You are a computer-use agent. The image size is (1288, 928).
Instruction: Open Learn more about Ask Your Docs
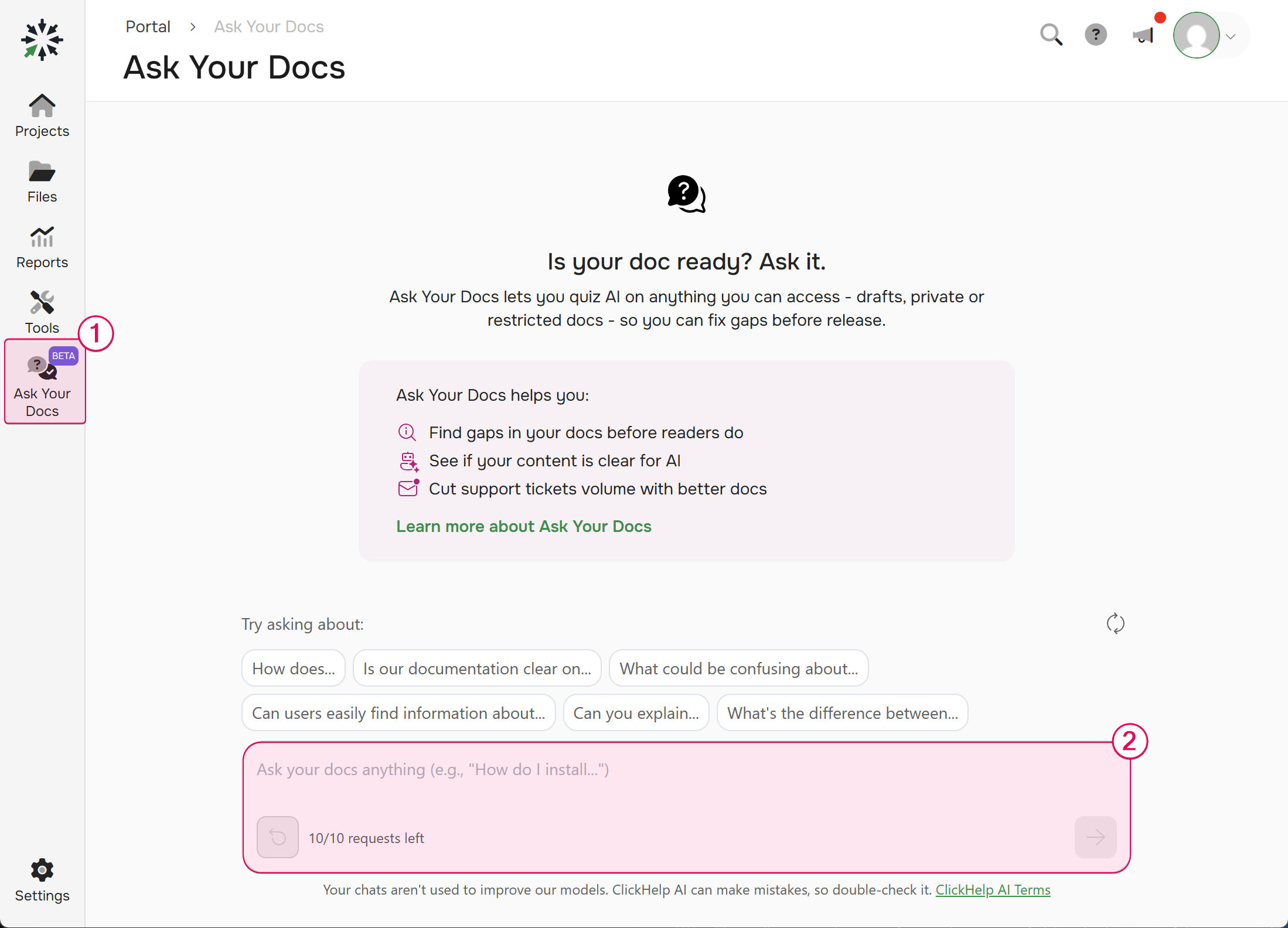click(x=523, y=526)
